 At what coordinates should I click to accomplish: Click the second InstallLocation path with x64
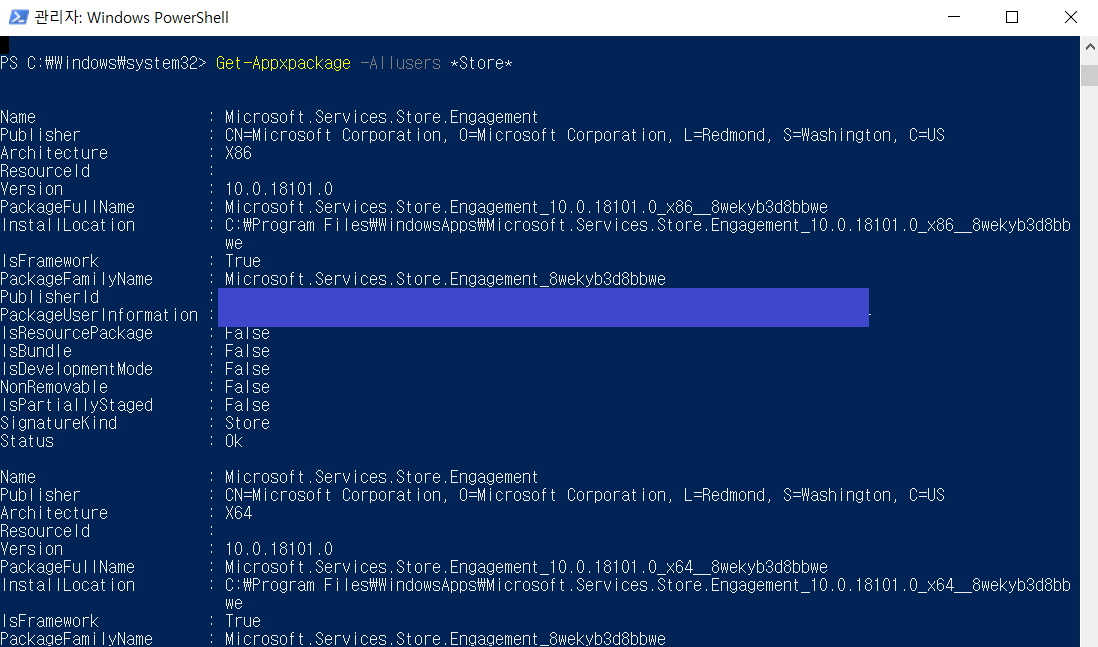click(648, 594)
